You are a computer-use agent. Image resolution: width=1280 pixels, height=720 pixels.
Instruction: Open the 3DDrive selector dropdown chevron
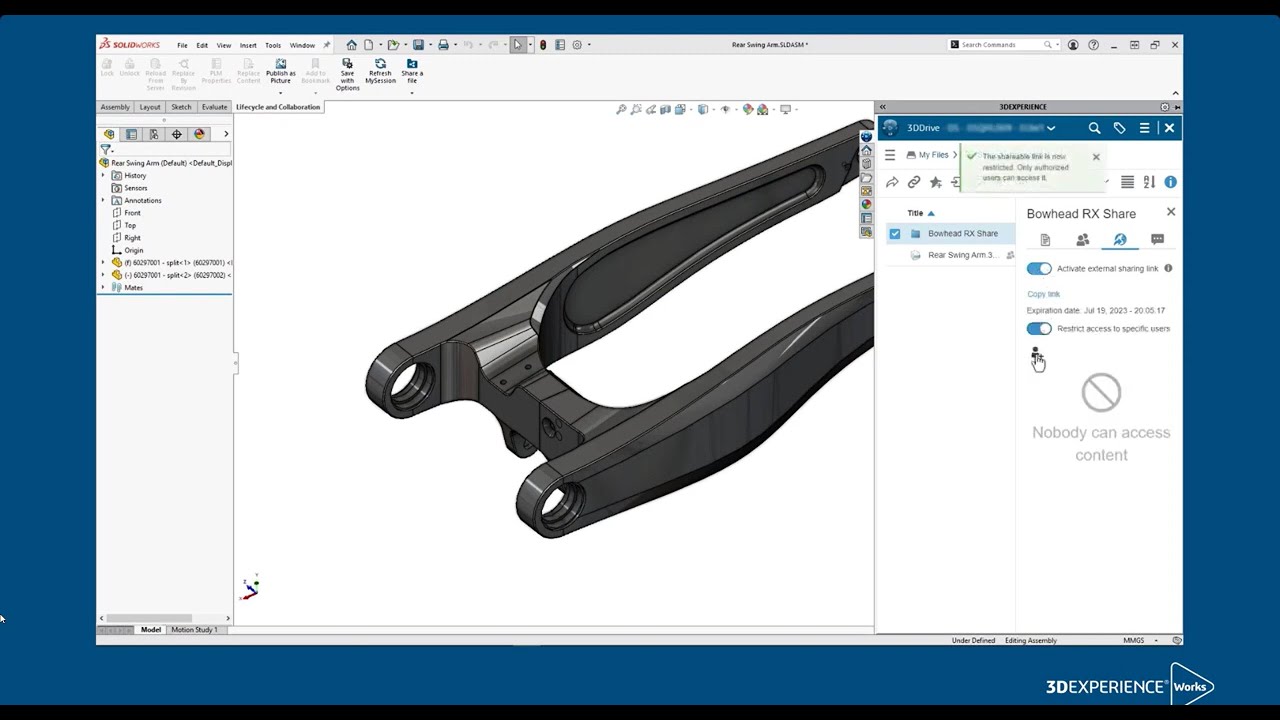[x=1051, y=129]
